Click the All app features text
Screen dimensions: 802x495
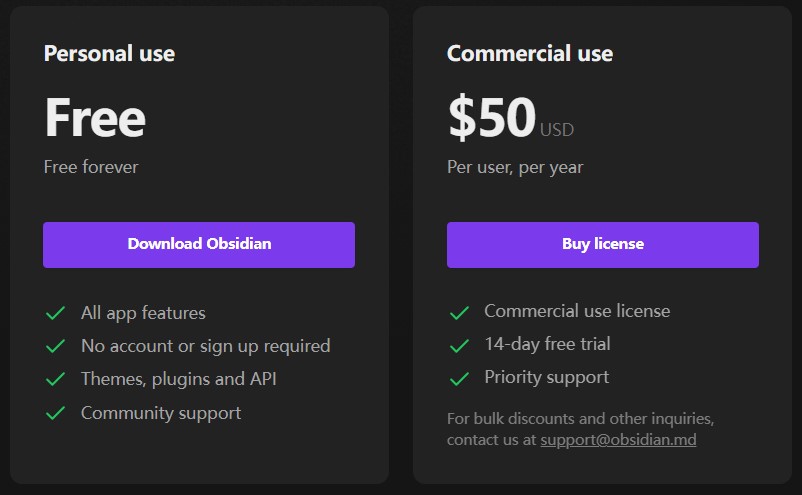tap(143, 313)
